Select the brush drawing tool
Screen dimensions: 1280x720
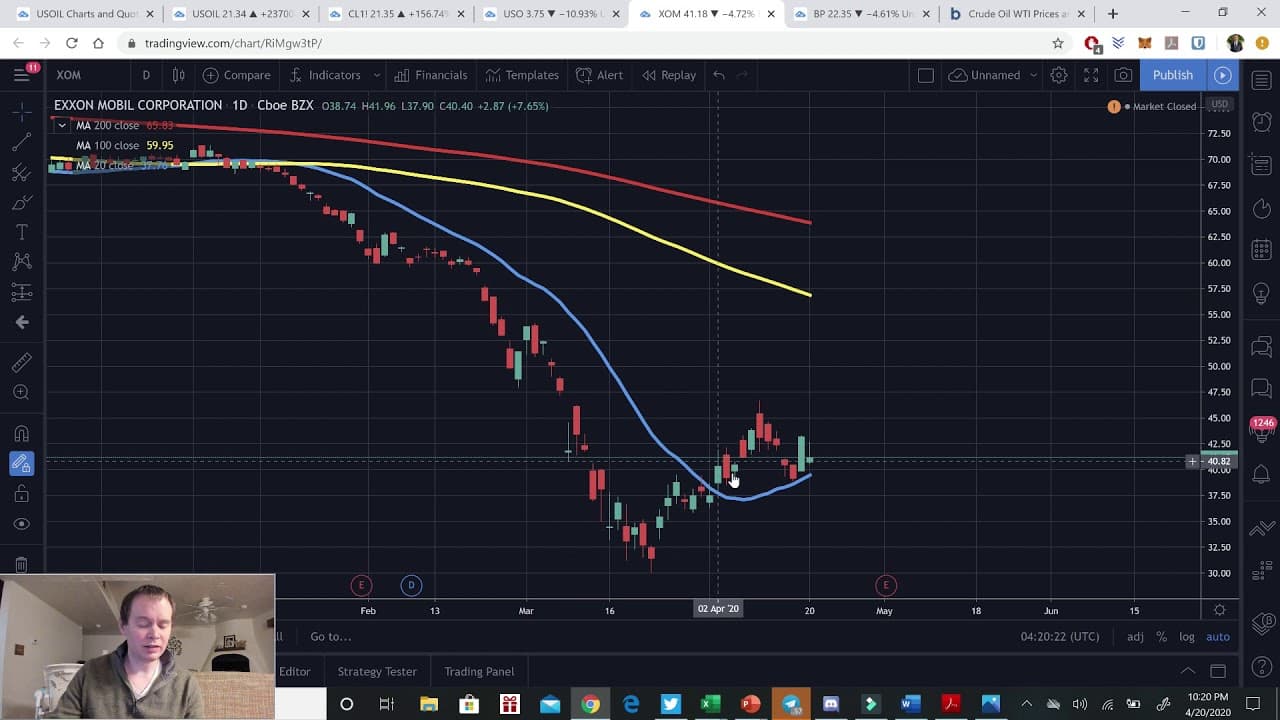click(x=21, y=203)
